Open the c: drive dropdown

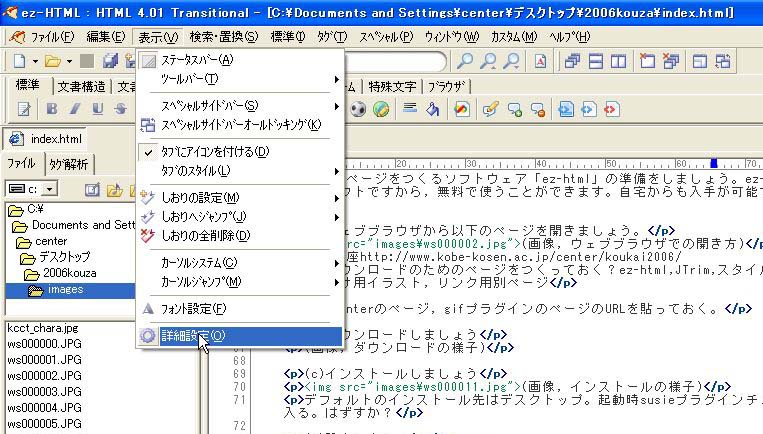pyautogui.click(x=50, y=189)
